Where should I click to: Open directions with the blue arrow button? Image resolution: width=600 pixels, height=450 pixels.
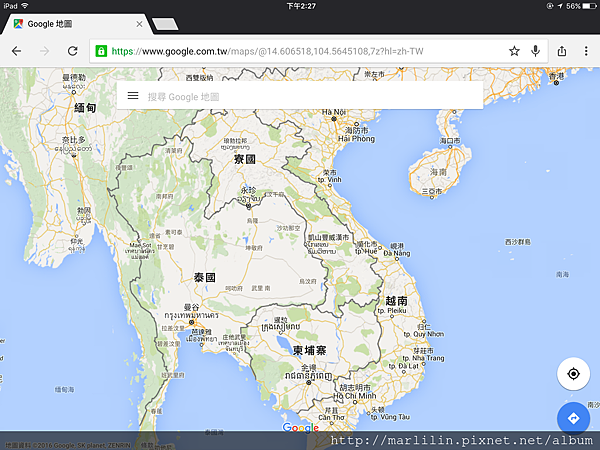pos(573,418)
